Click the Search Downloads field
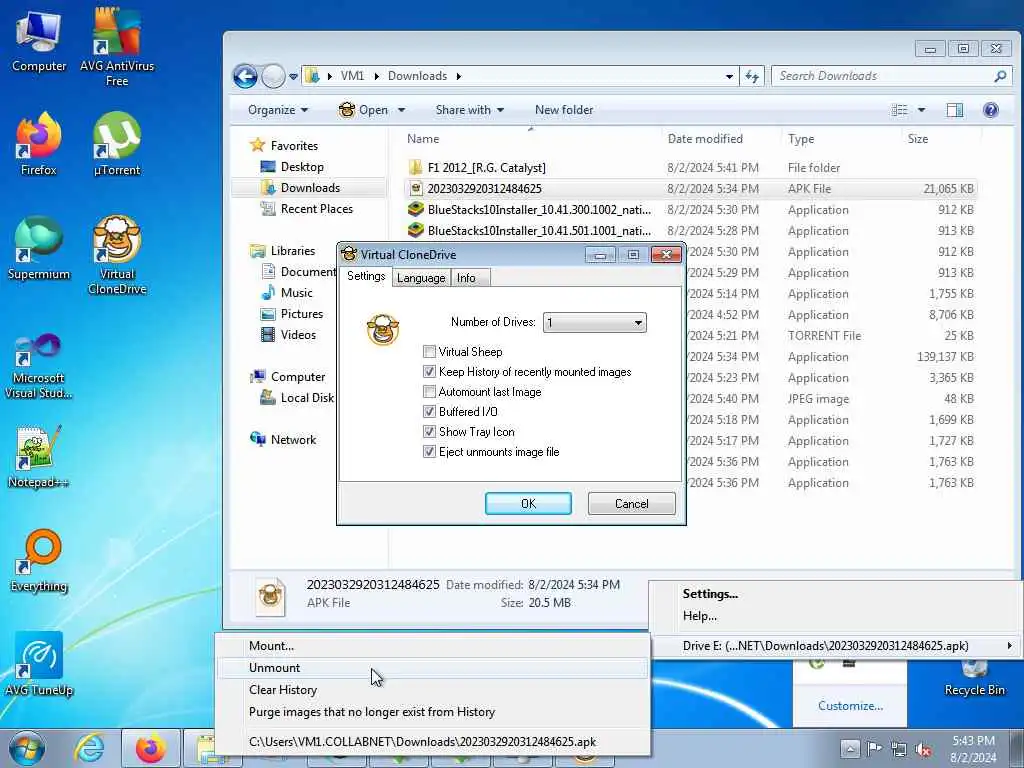This screenshot has width=1024, height=768. click(890, 76)
